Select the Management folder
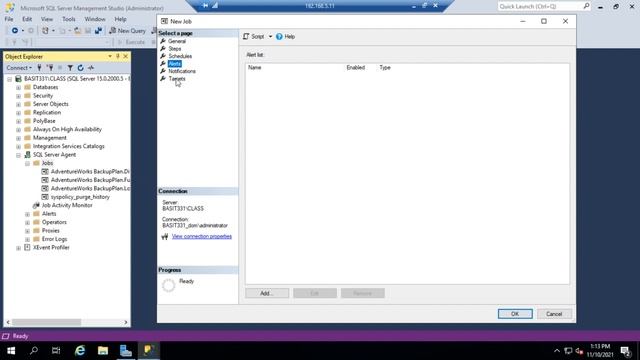640x360 pixels. [x=49, y=138]
